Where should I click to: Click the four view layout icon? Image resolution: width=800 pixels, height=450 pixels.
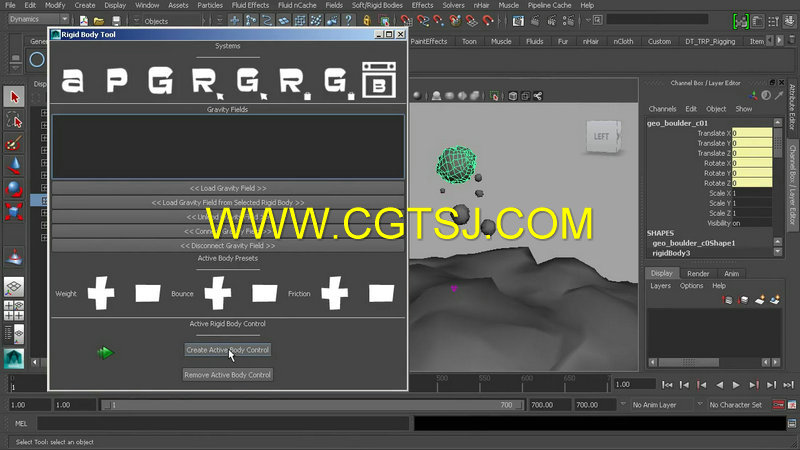tap(14, 310)
